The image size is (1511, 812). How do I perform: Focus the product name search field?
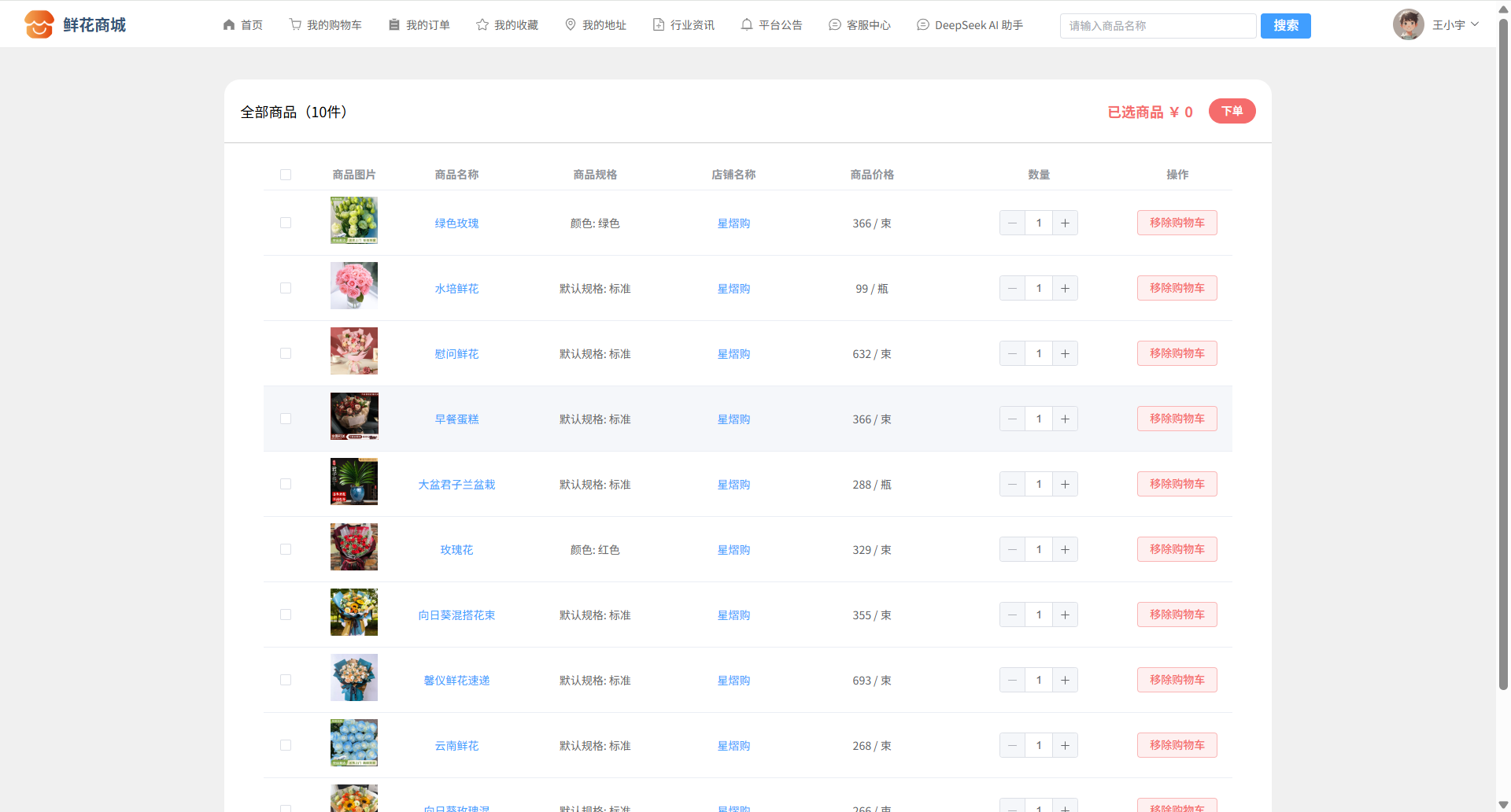click(x=1158, y=26)
